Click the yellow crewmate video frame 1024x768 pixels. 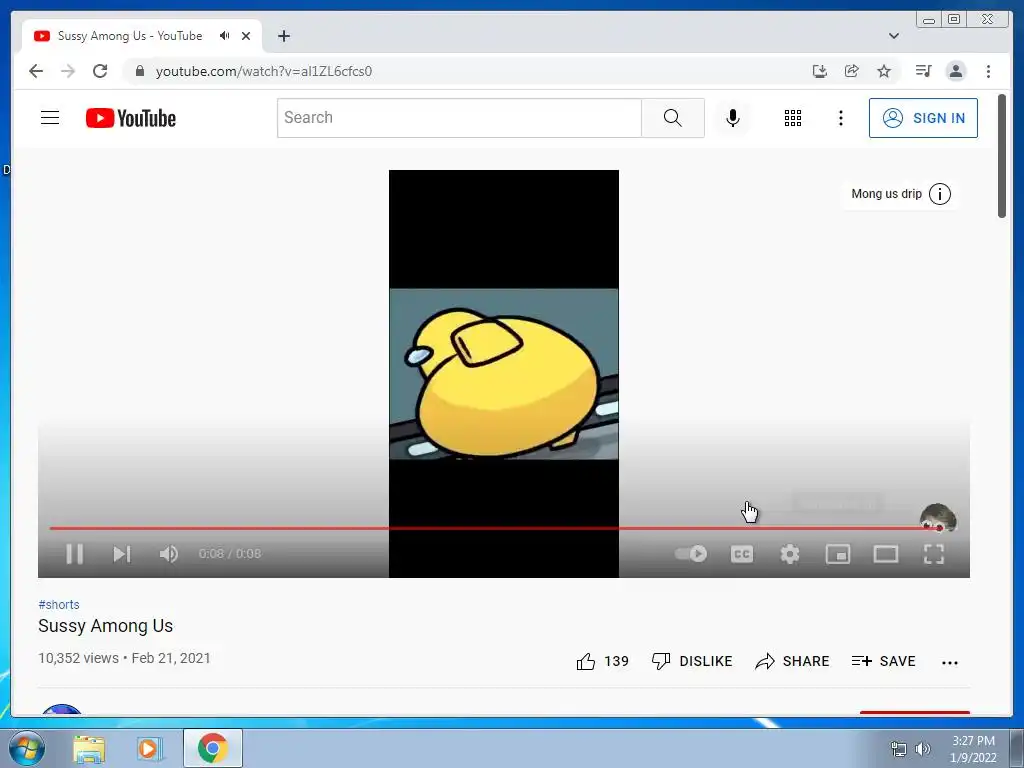[504, 374]
